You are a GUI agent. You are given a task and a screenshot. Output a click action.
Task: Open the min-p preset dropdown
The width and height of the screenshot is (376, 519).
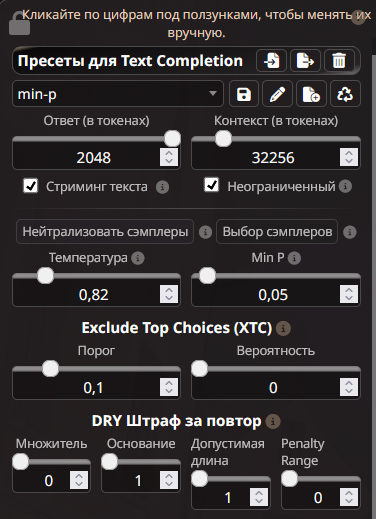(118, 94)
